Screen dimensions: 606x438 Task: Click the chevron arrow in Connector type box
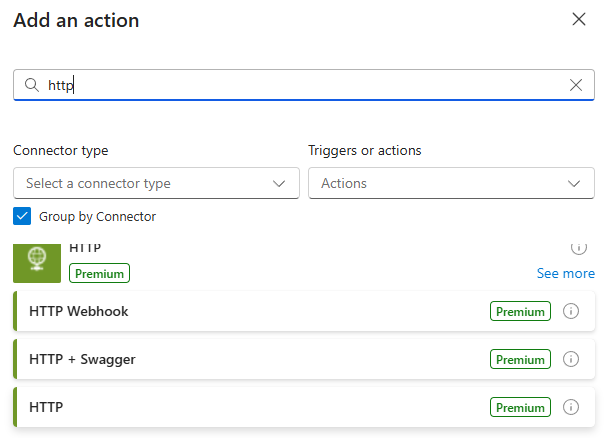[x=279, y=183]
